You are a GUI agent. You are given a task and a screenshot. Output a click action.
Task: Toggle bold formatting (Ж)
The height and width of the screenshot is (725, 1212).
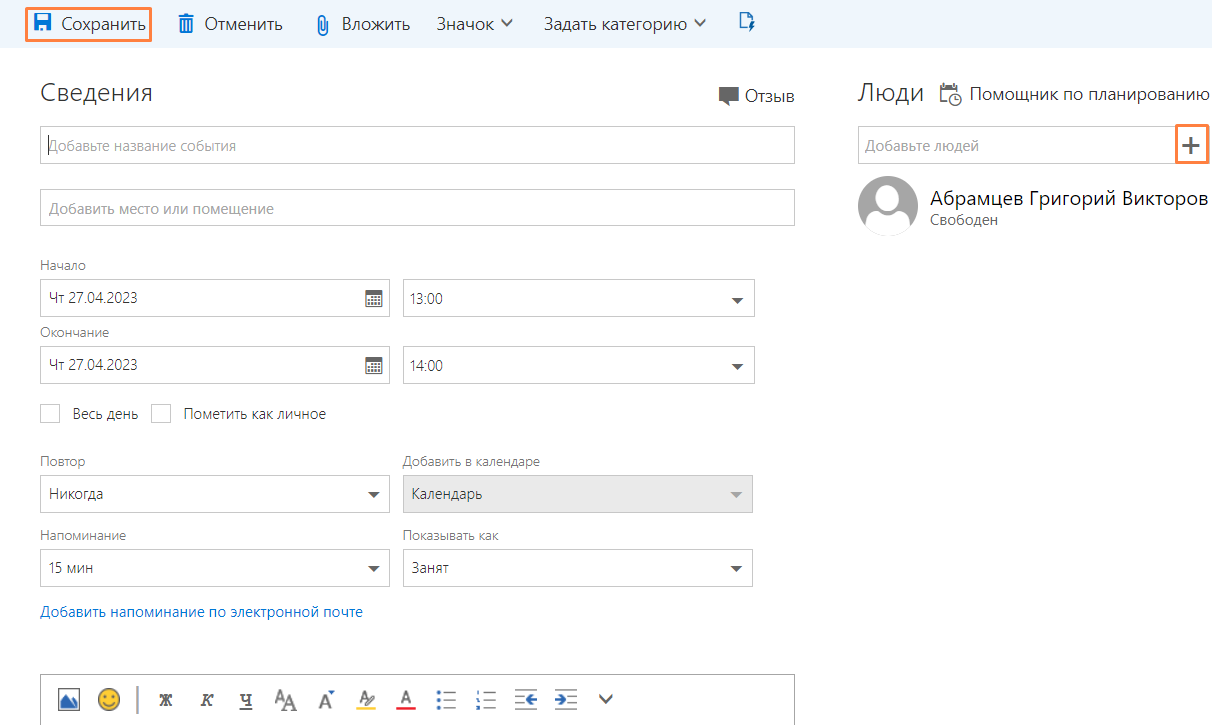coord(166,700)
